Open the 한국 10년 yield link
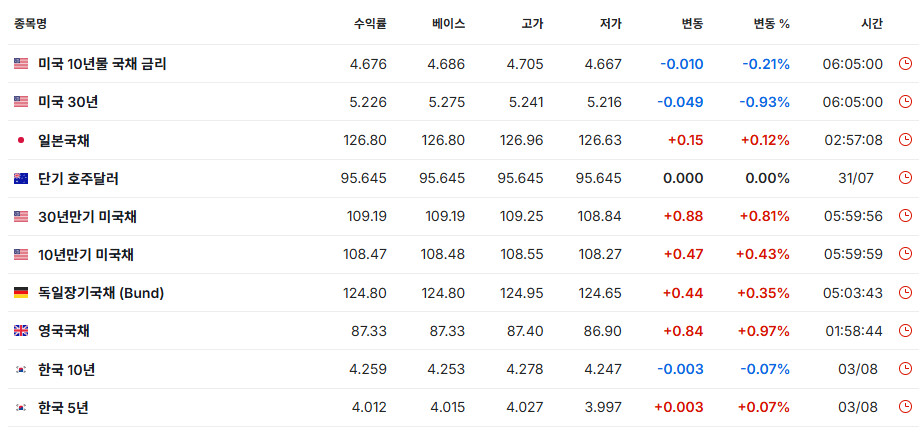 (67, 369)
